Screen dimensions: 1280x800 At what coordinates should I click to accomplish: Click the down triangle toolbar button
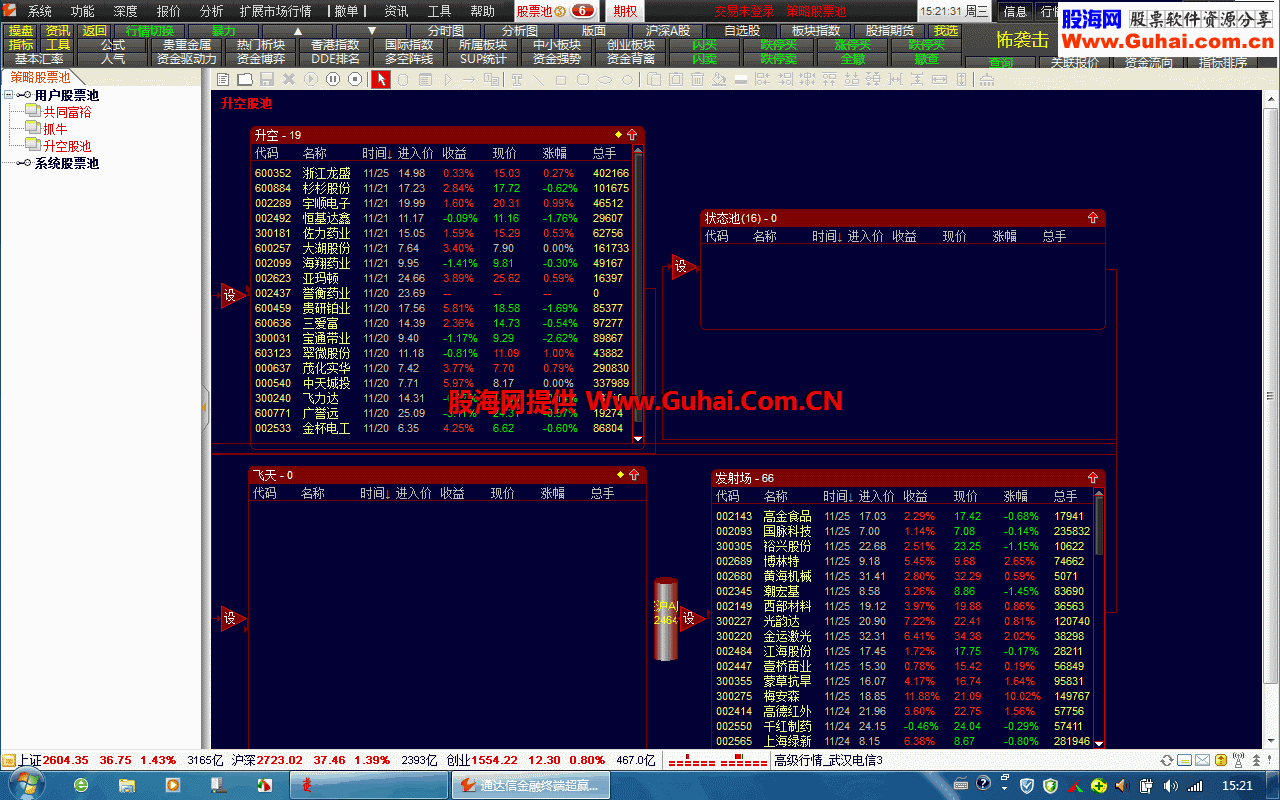coord(373,31)
